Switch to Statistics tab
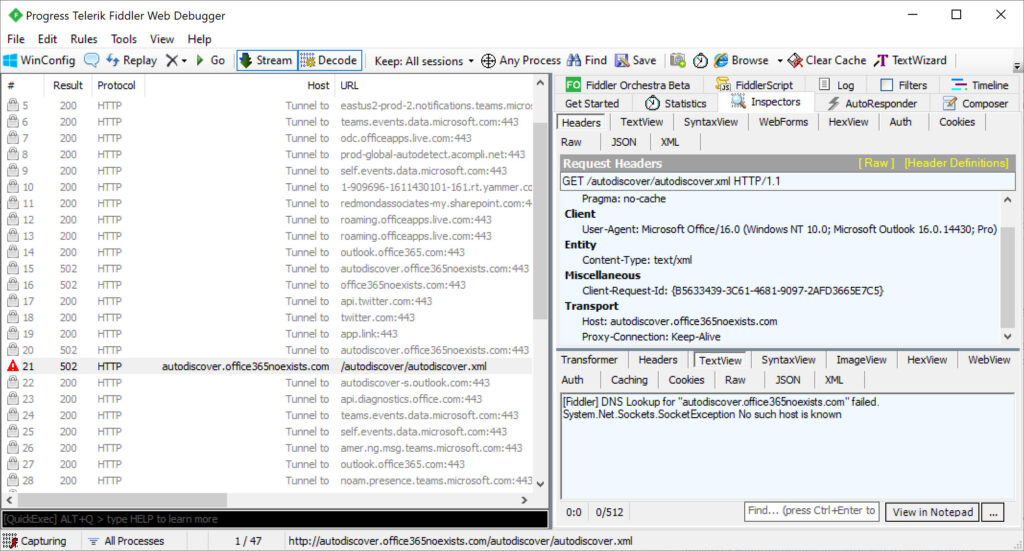This screenshot has width=1024, height=551. 675,103
